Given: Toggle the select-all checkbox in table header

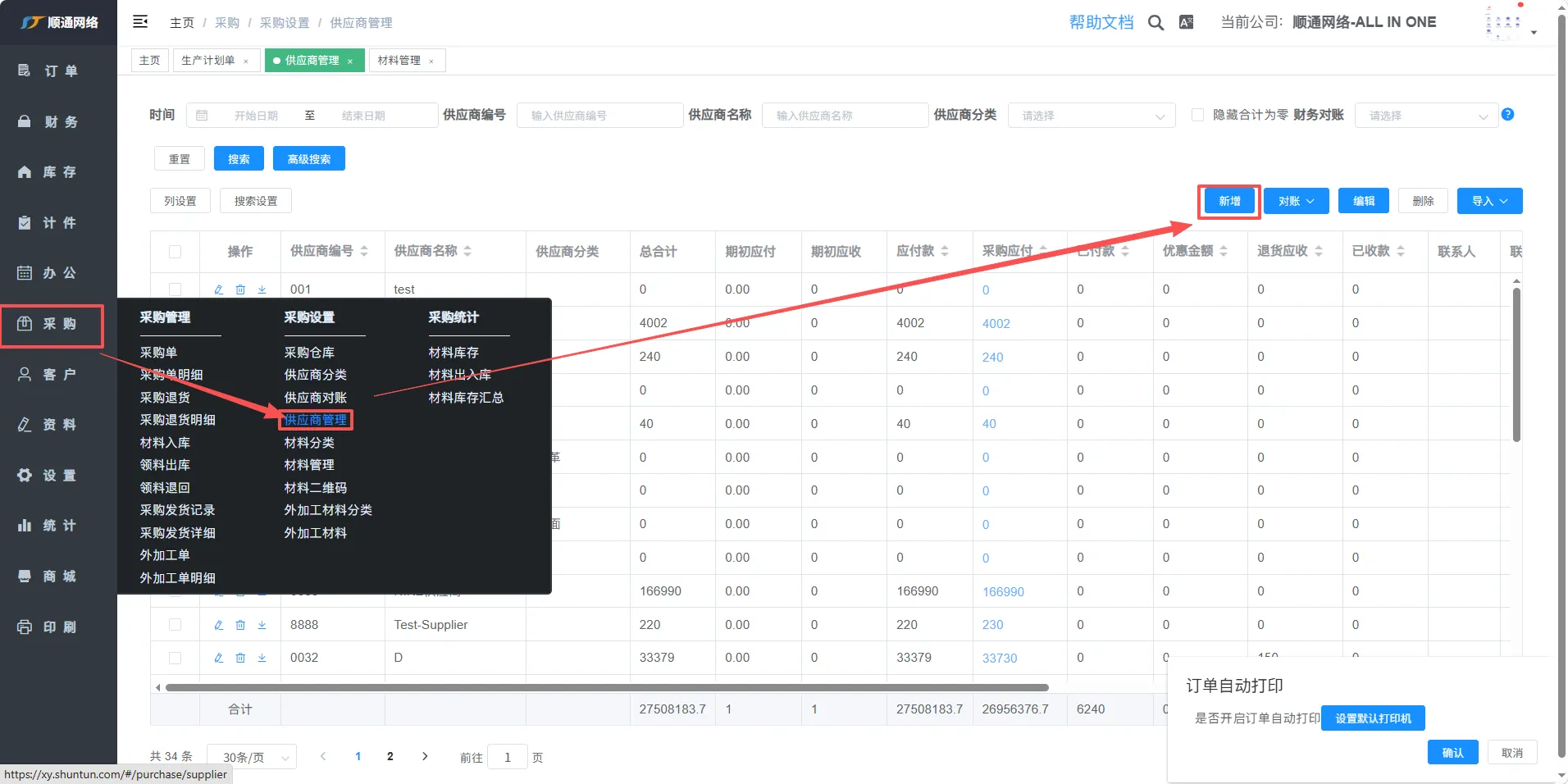Looking at the screenshot, I should click(x=175, y=252).
